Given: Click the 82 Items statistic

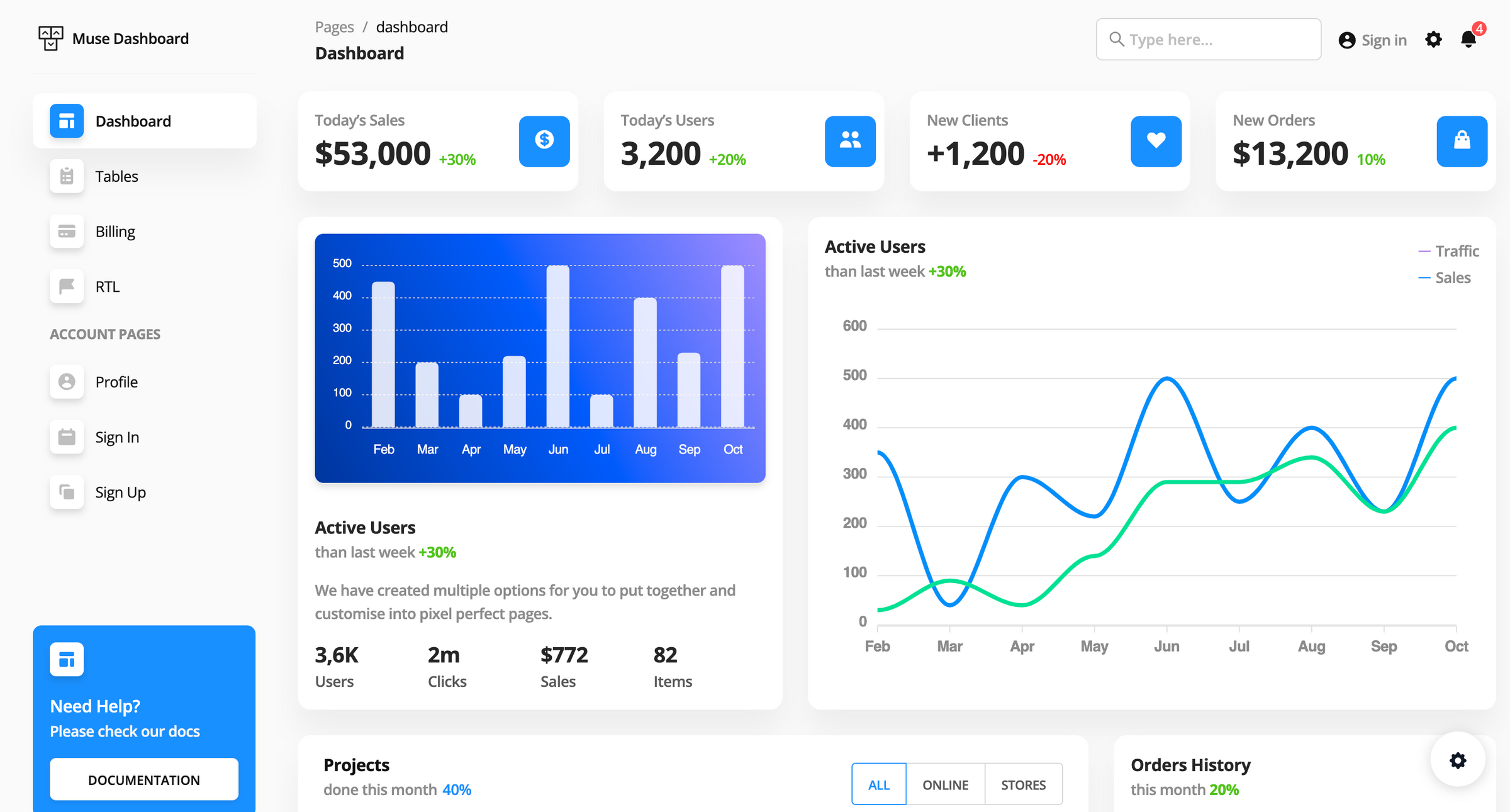Looking at the screenshot, I should (673, 667).
